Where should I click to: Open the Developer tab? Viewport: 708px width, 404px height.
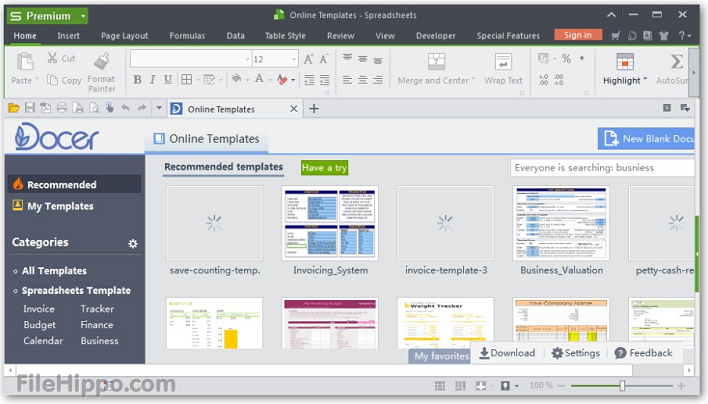pyautogui.click(x=435, y=36)
